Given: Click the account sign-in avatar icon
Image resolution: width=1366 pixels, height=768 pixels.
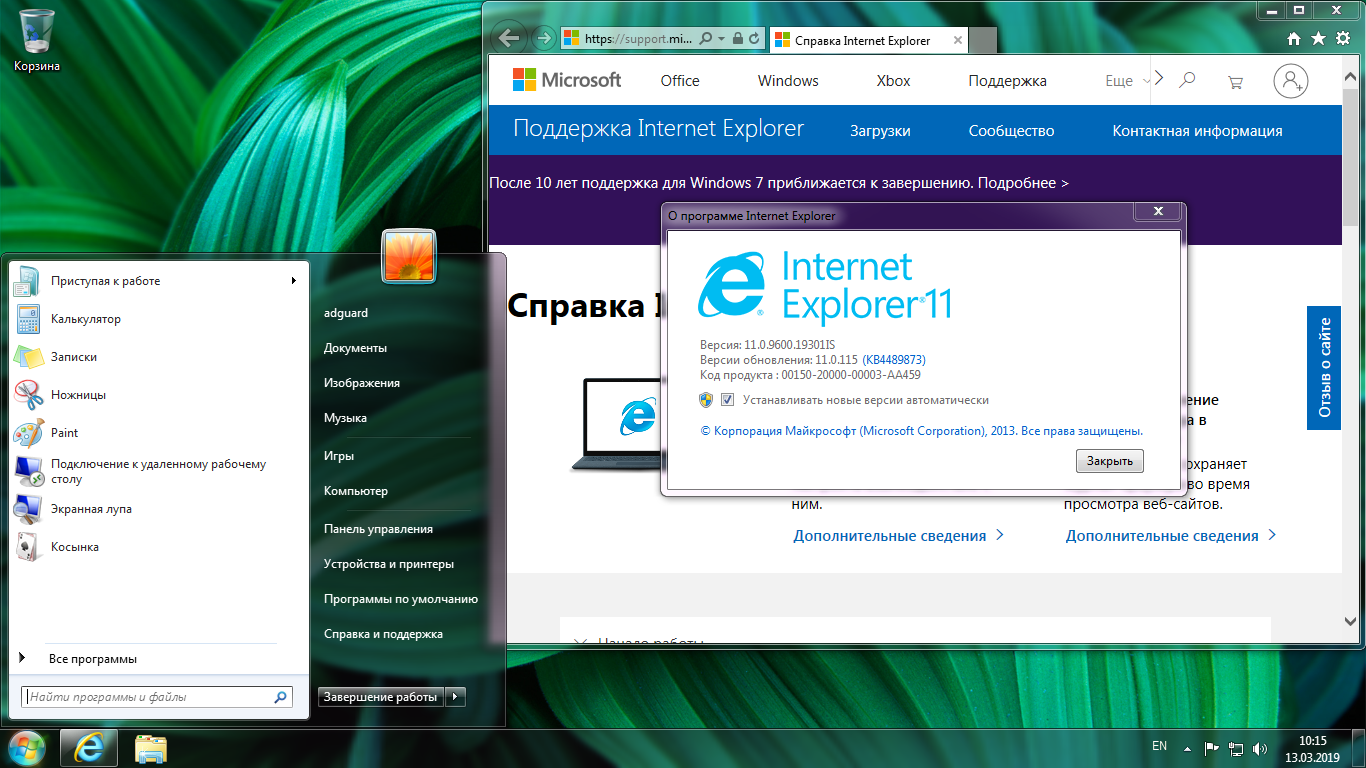Looking at the screenshot, I should click(1291, 81).
